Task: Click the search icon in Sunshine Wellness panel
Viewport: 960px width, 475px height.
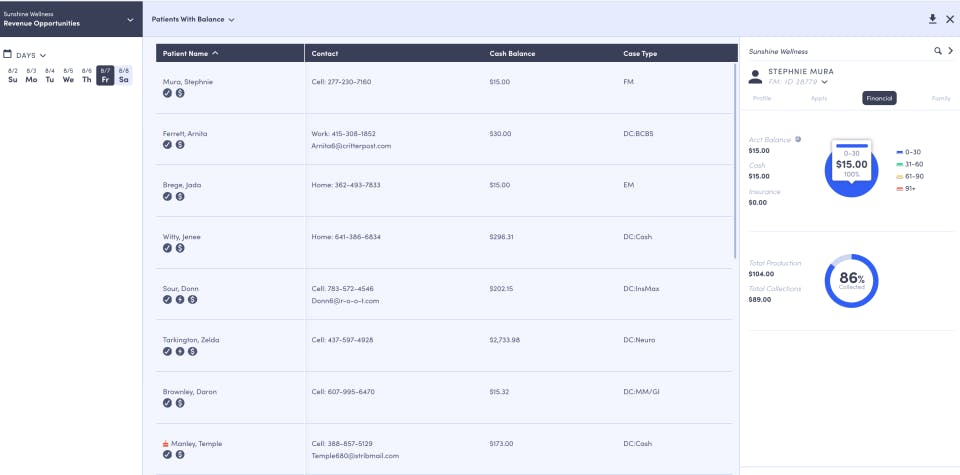Action: [937, 51]
